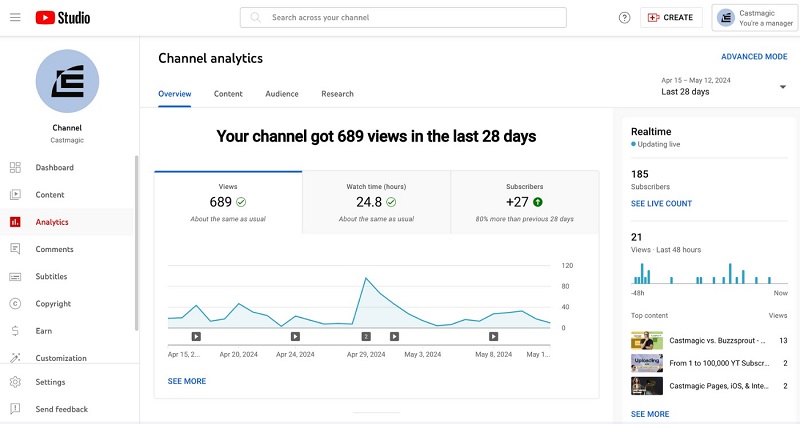
Task: Open ADVANCED MODE
Action: point(754,57)
